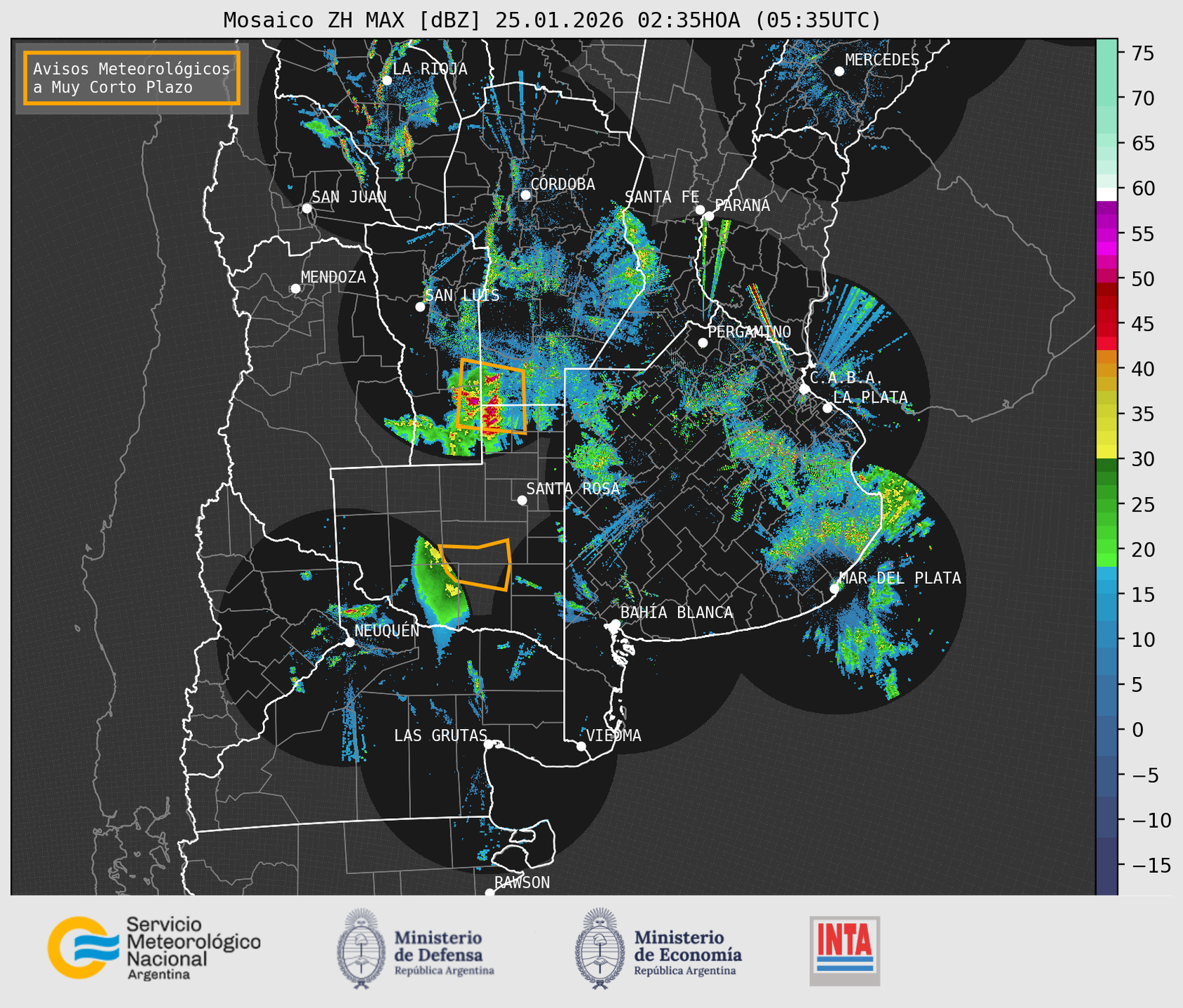
Task: Click the VIEDMA city marker dot
Action: pos(581,746)
